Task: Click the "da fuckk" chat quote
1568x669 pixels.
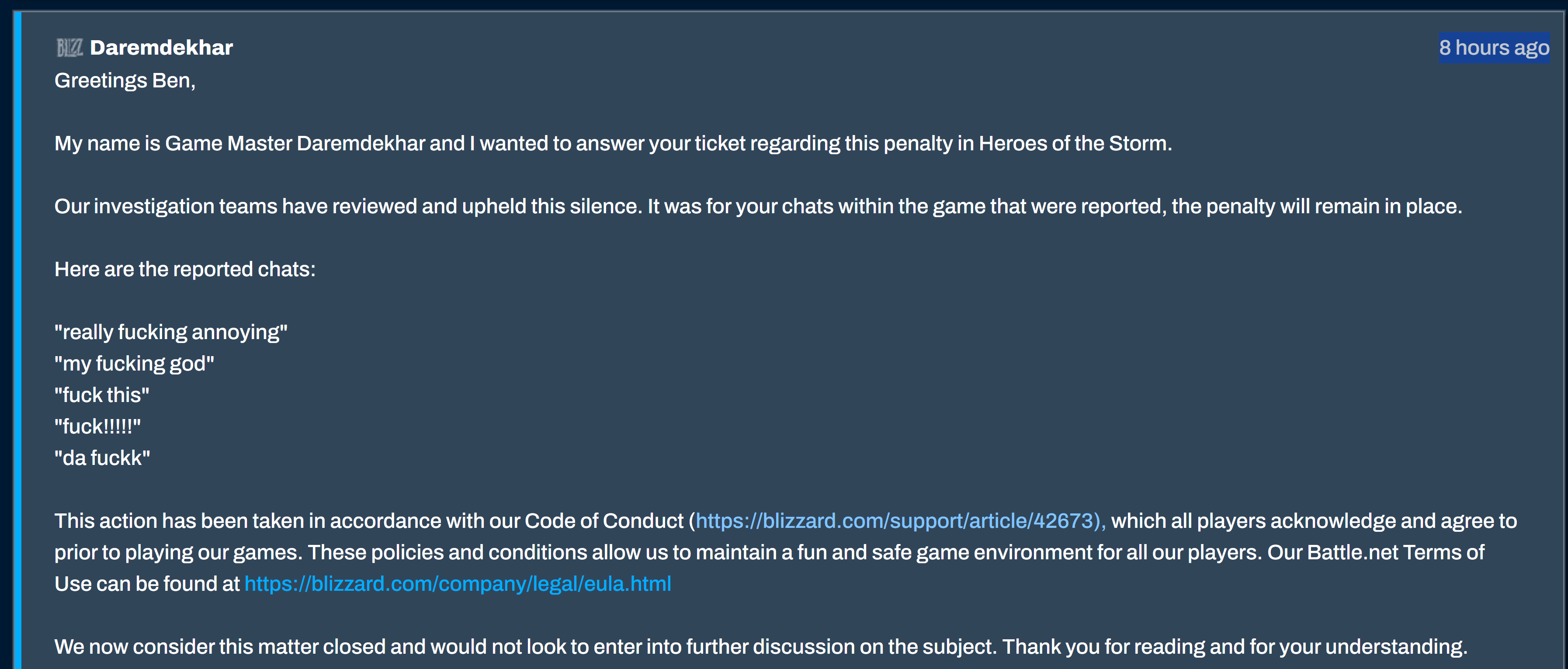Action: pyautogui.click(x=102, y=458)
